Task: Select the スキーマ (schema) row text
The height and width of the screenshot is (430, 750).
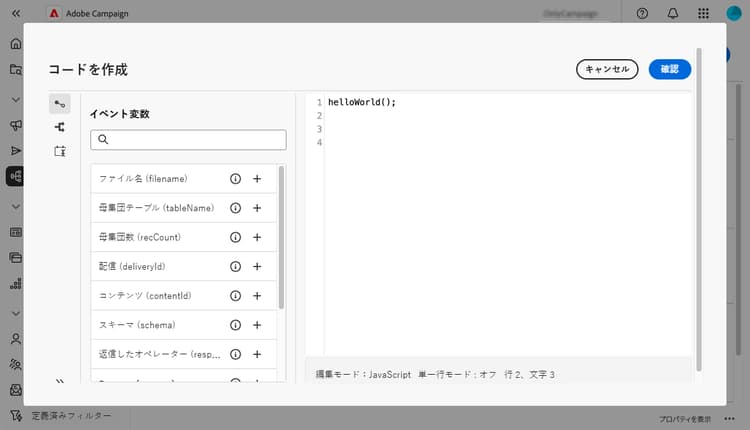Action: (137, 325)
